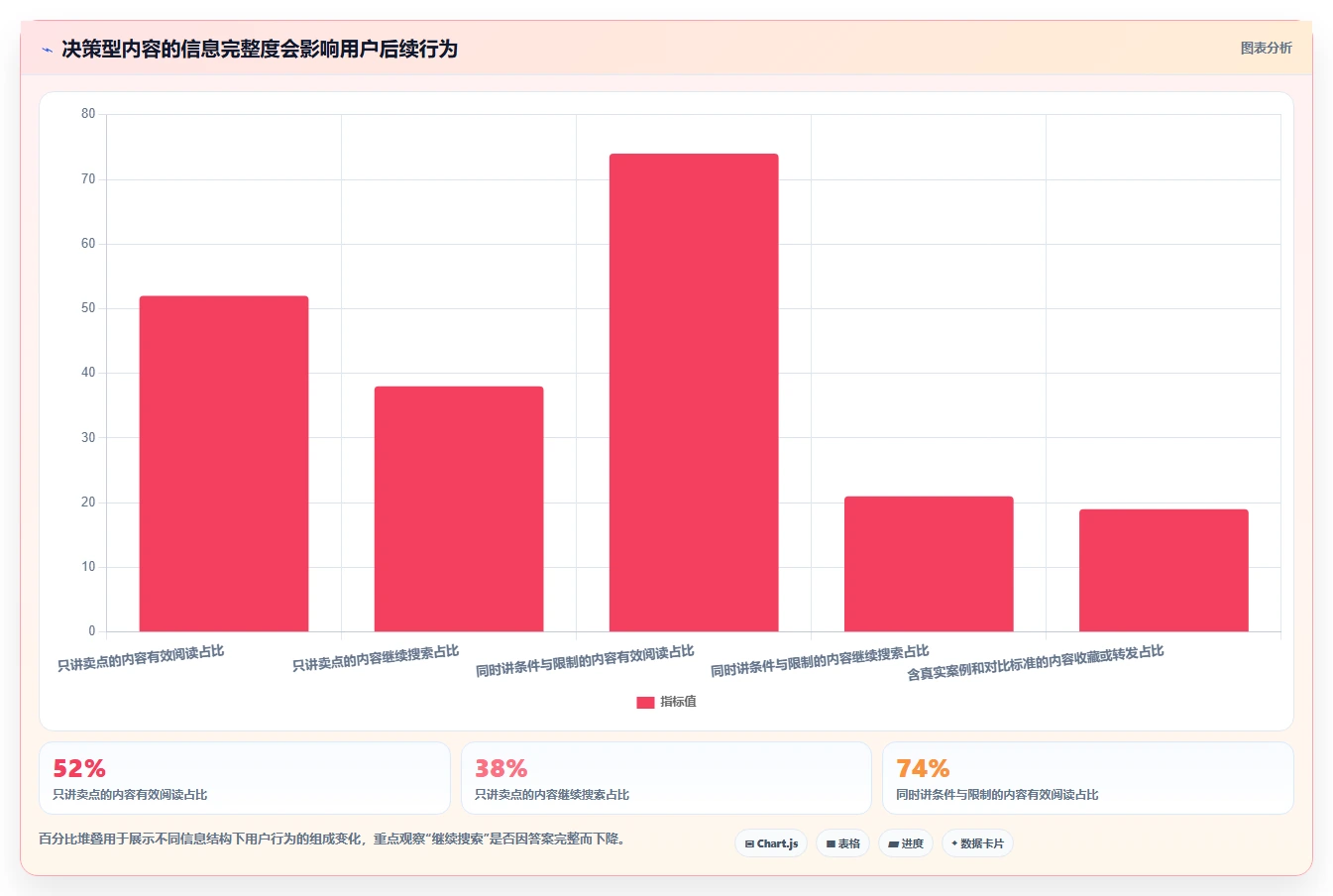Click axis label 同时讲条件与限制的内容继续搜索占比
The width and height of the screenshot is (1333, 896).
coord(820,661)
